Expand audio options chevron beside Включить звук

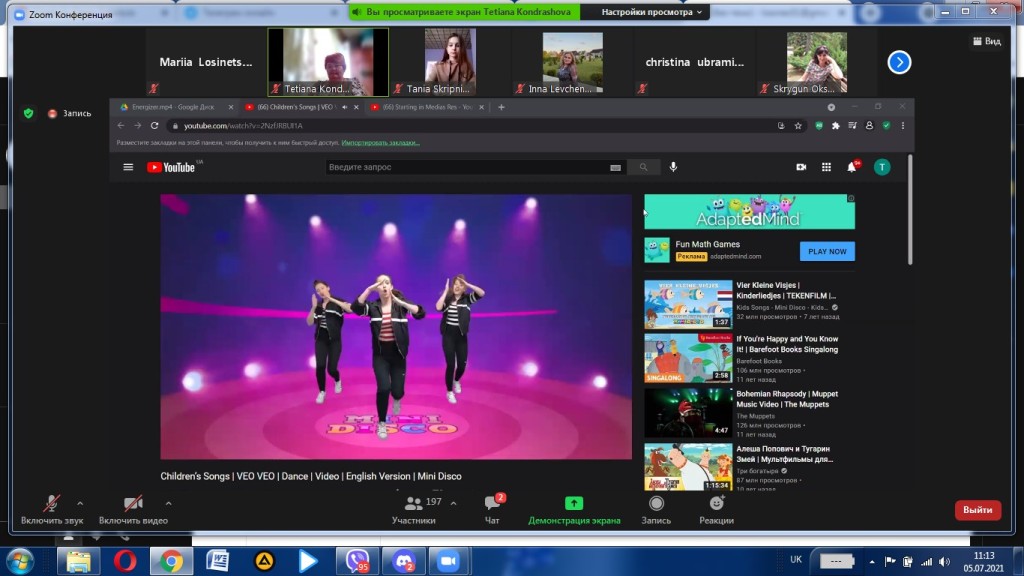point(80,504)
